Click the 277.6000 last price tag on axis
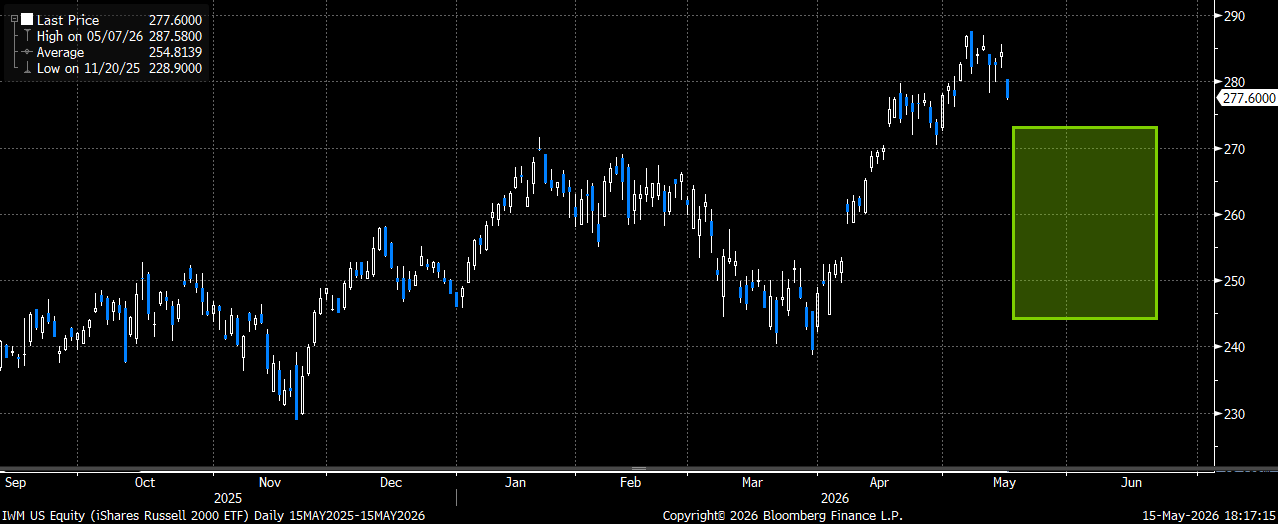The width and height of the screenshot is (1278, 524). [x=1249, y=98]
